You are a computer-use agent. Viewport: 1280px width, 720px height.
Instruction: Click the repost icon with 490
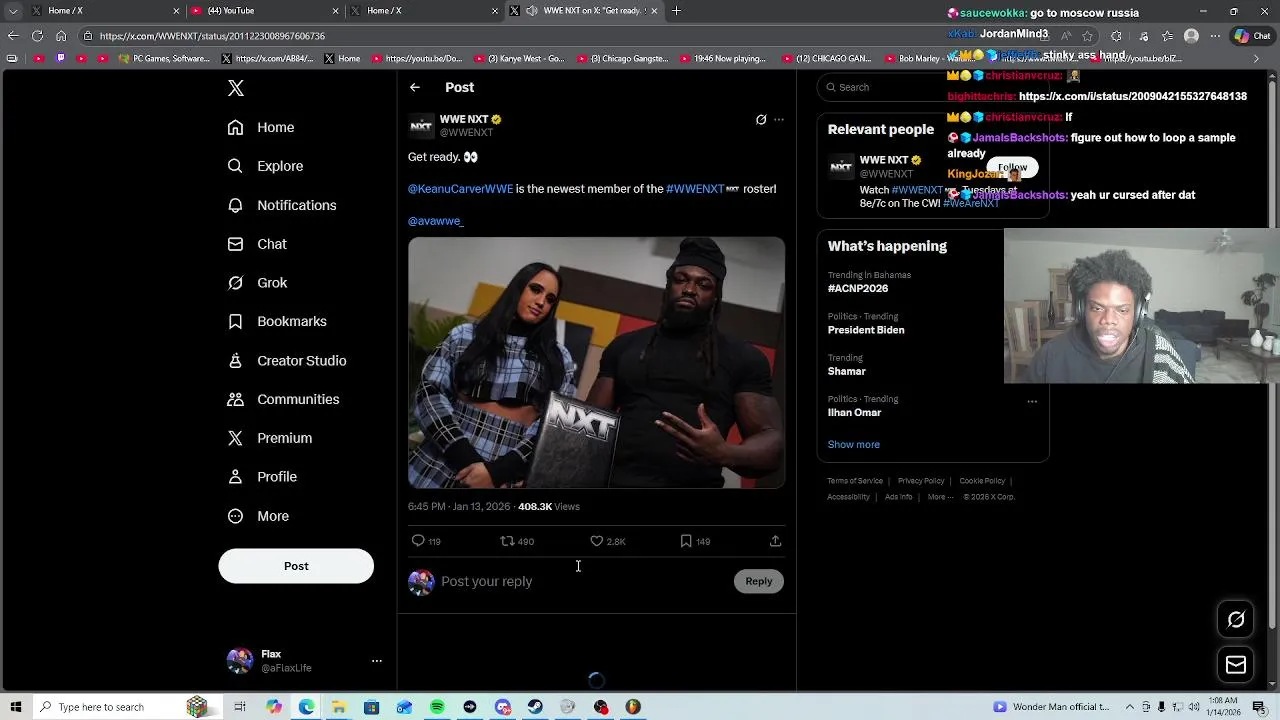coord(517,541)
